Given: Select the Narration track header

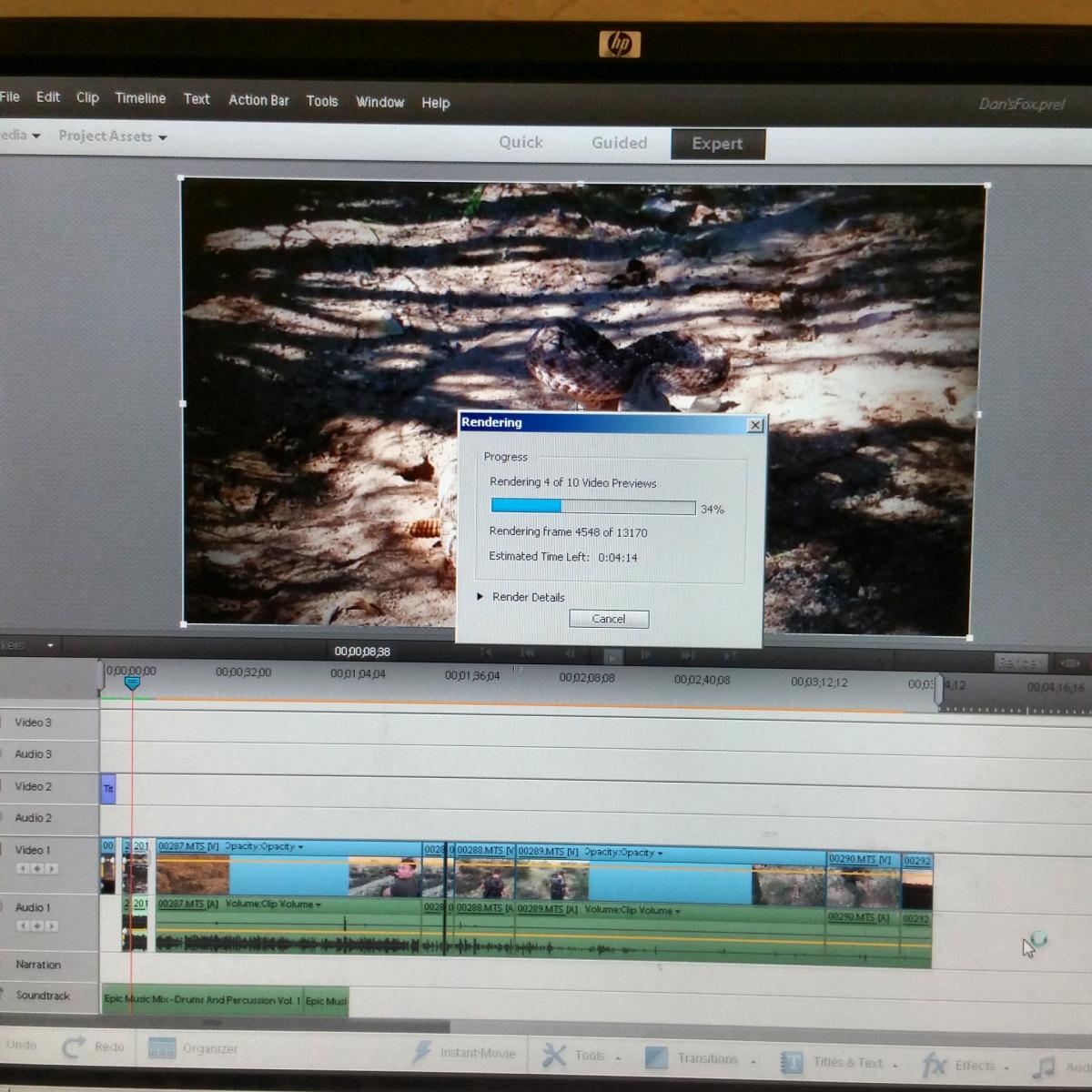Looking at the screenshot, I should click(49, 965).
